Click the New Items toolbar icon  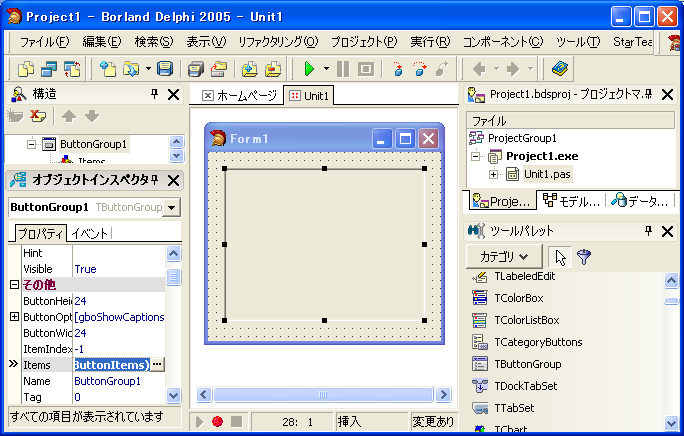coord(107,69)
